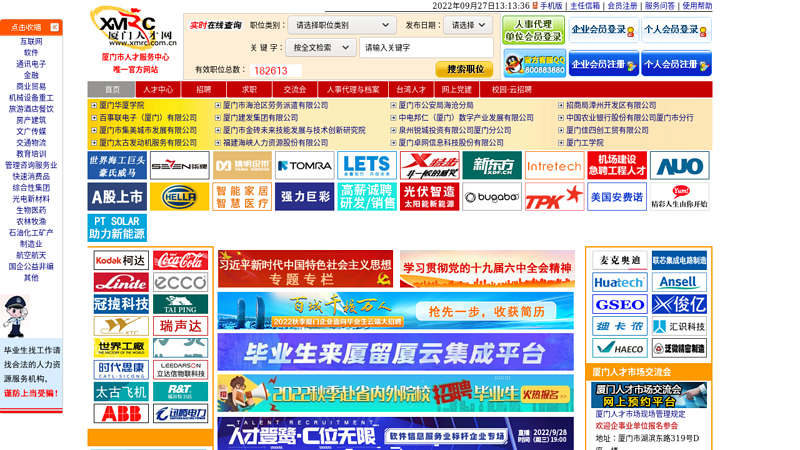Click the TOMRA company logo

pyautogui.click(x=305, y=166)
